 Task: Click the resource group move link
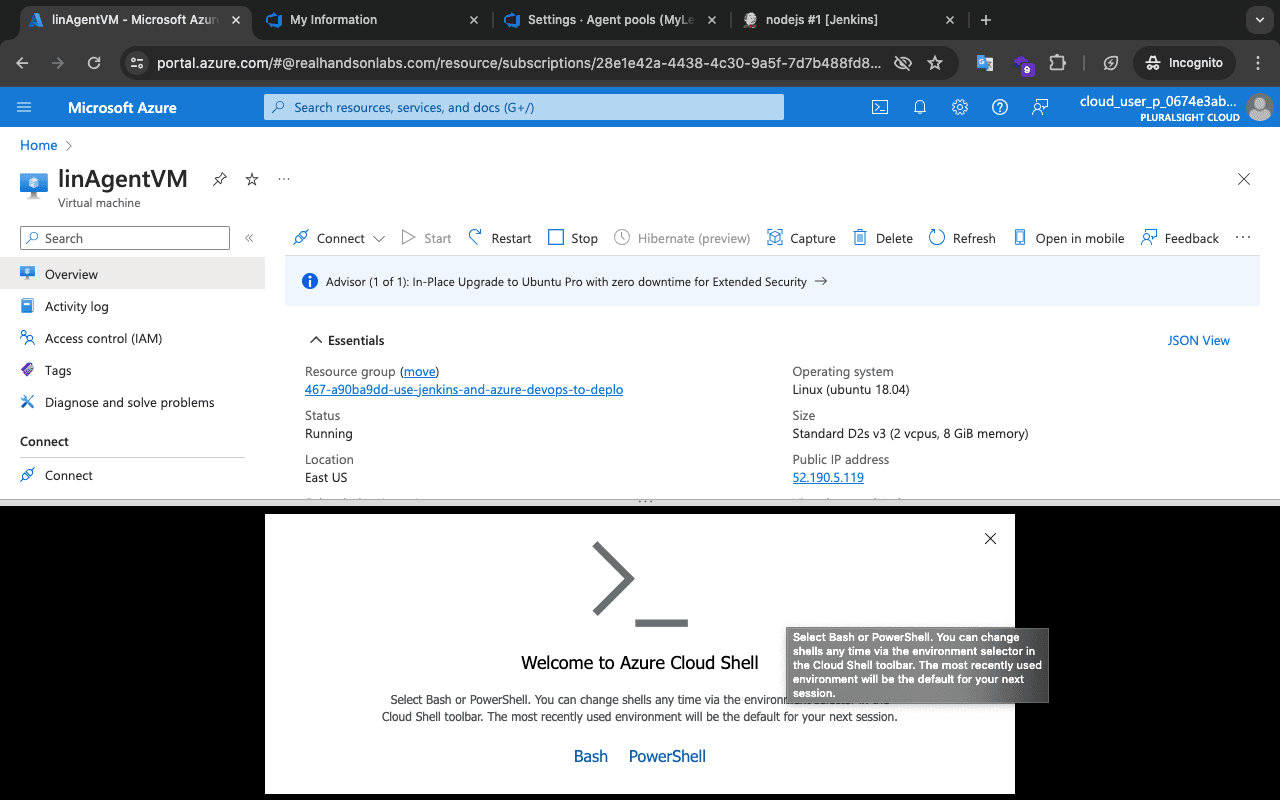tap(419, 371)
